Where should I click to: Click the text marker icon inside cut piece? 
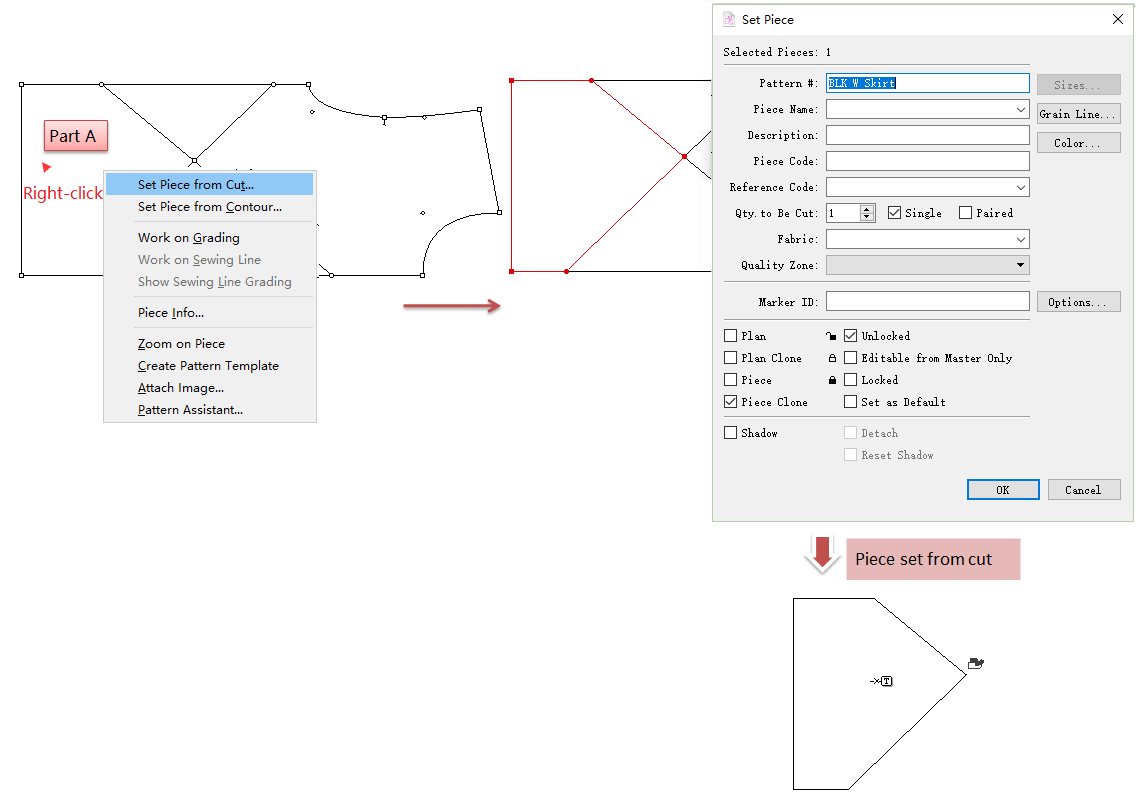coord(886,681)
